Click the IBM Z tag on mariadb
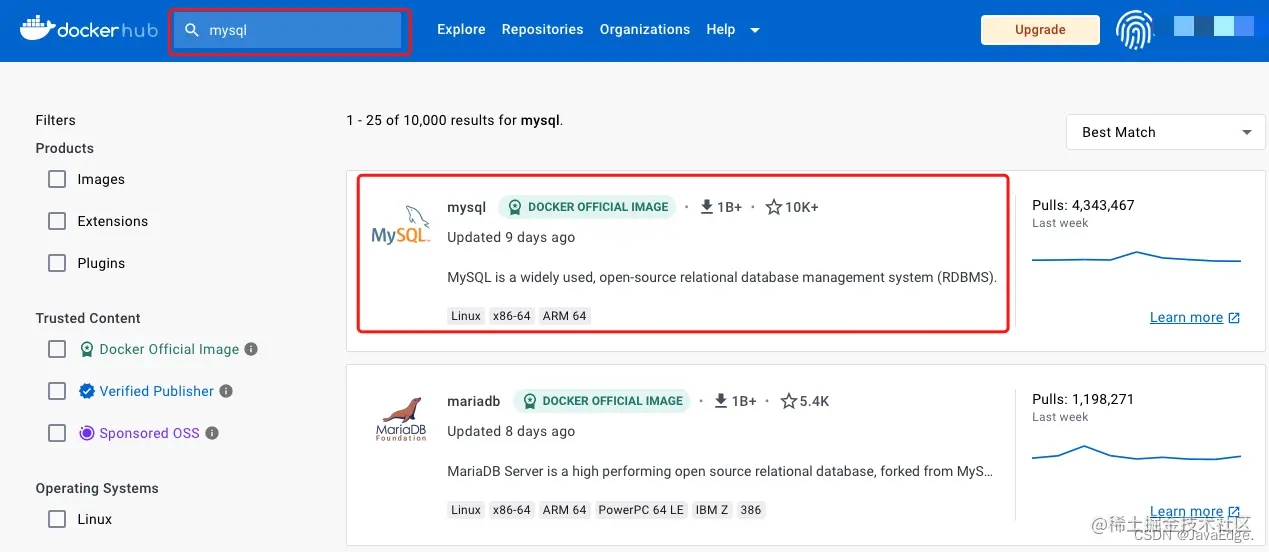 (713, 510)
